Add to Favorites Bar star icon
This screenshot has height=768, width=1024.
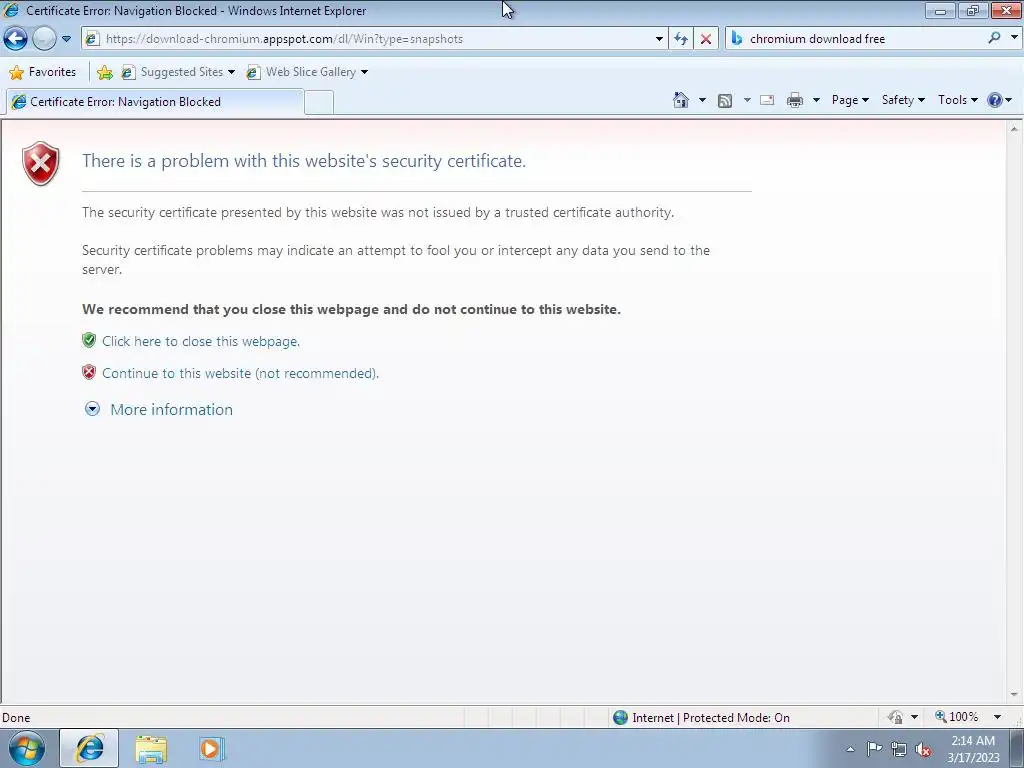[104, 72]
